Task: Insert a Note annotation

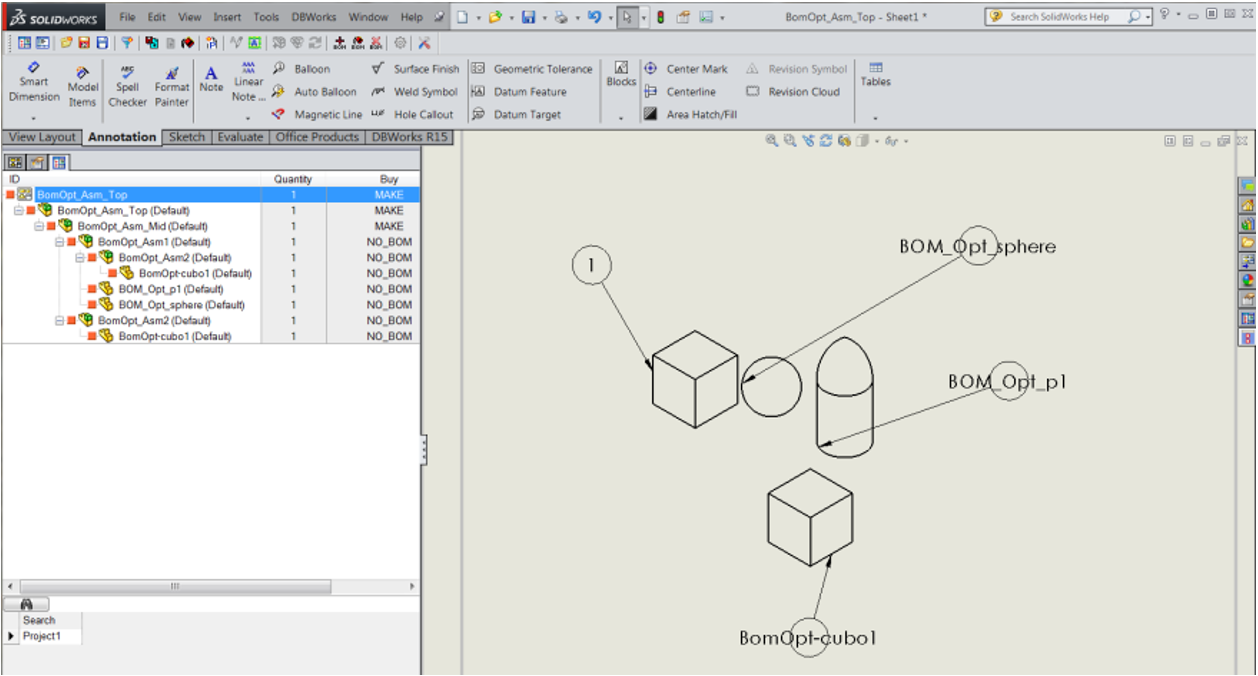Action: tap(211, 80)
